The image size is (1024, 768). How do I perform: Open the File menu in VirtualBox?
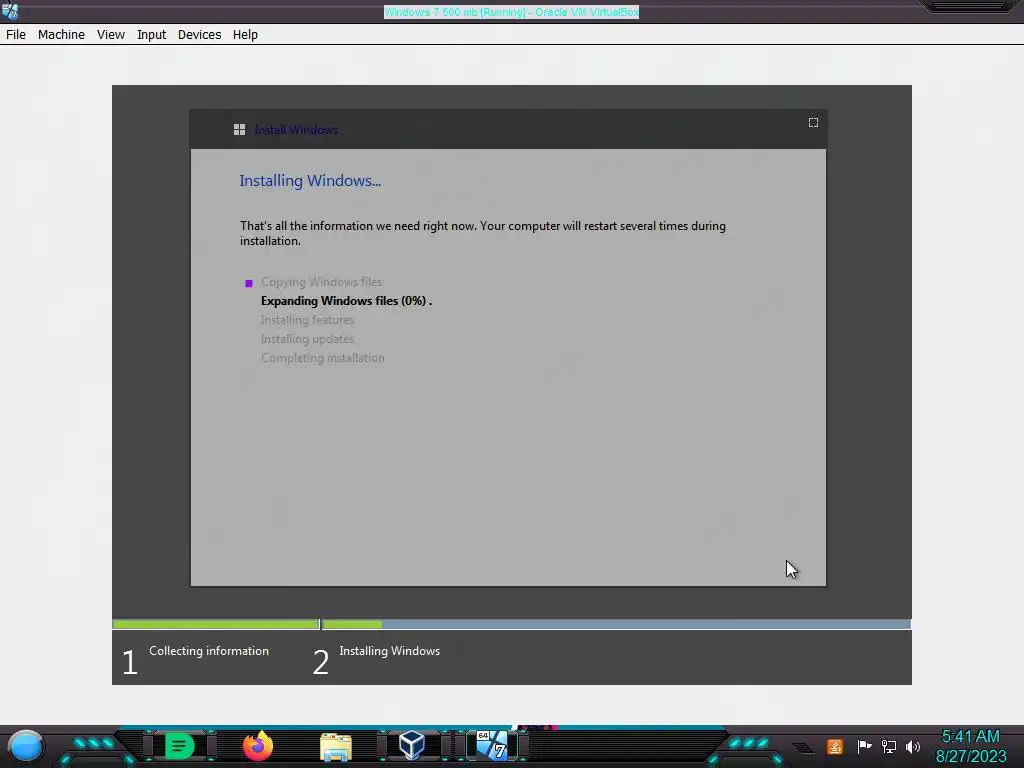coord(16,35)
